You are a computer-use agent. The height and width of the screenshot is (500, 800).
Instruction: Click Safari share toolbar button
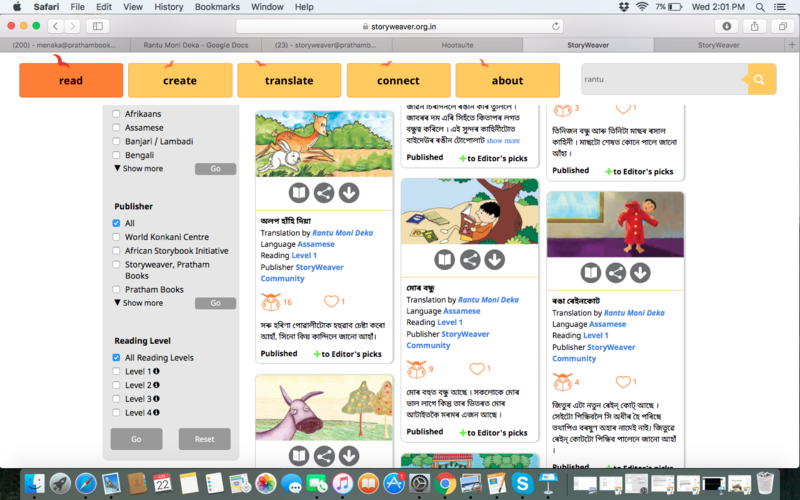(x=755, y=26)
